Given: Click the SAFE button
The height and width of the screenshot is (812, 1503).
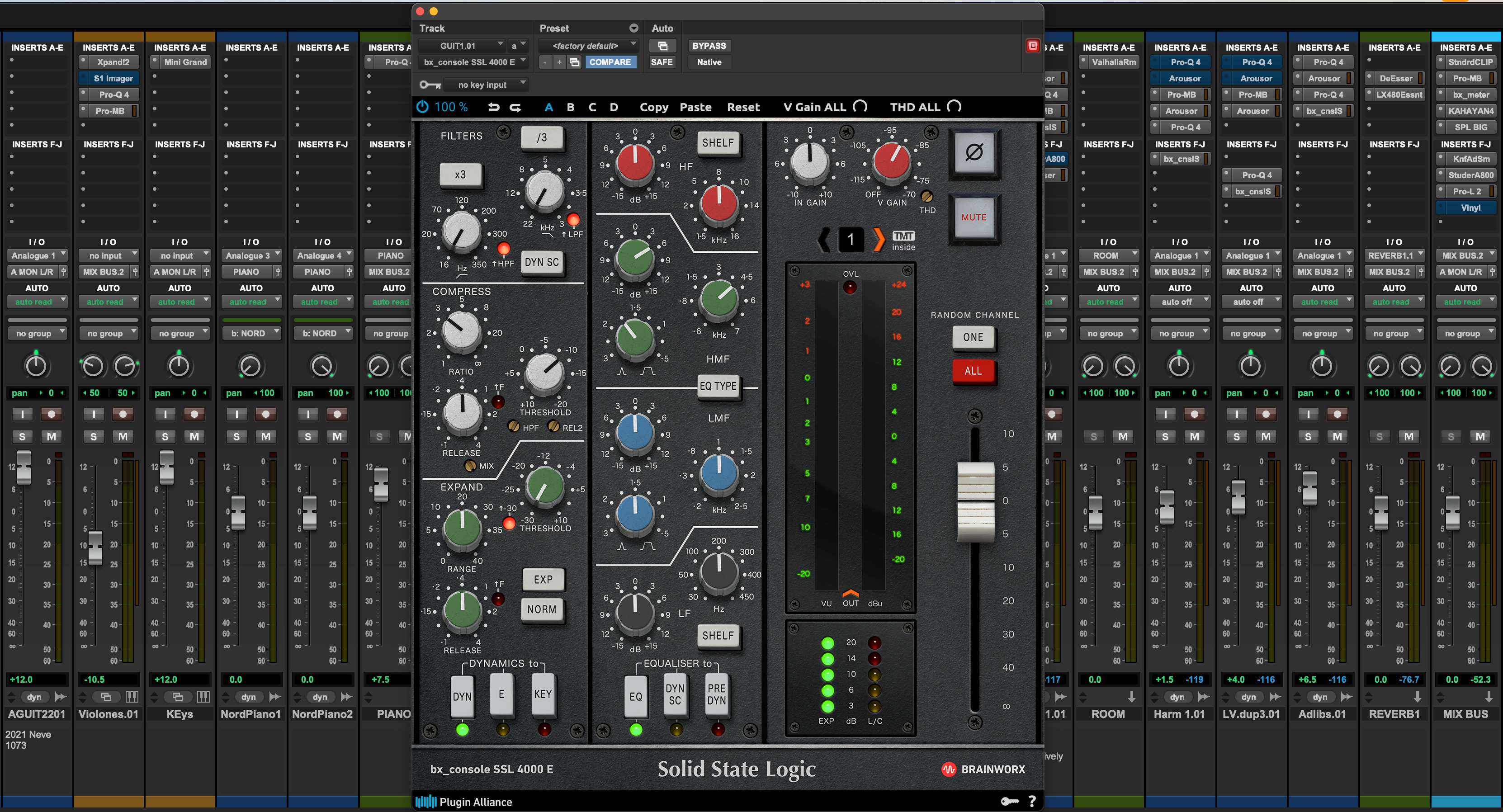Looking at the screenshot, I should [662, 62].
